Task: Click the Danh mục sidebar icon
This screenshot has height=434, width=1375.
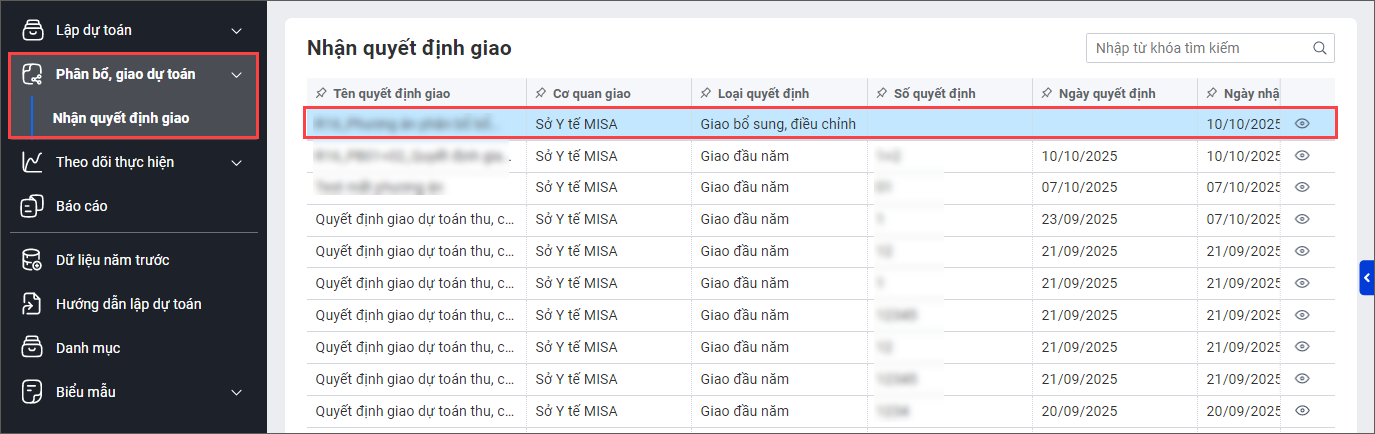Action: tap(32, 348)
